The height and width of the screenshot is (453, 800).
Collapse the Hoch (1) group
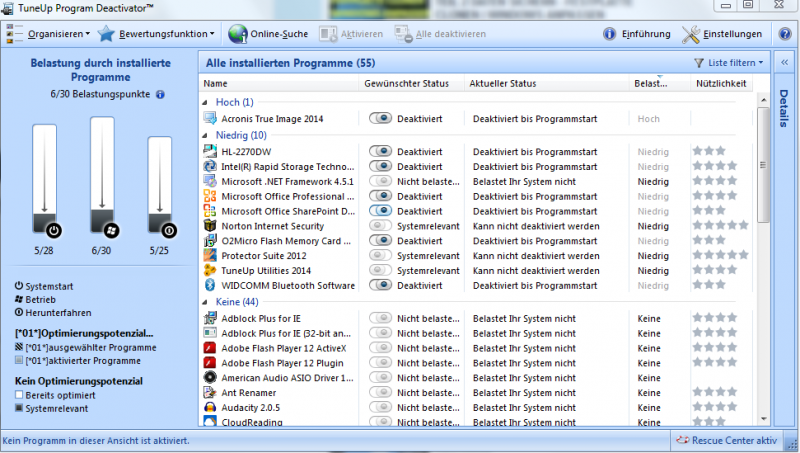coord(205,103)
